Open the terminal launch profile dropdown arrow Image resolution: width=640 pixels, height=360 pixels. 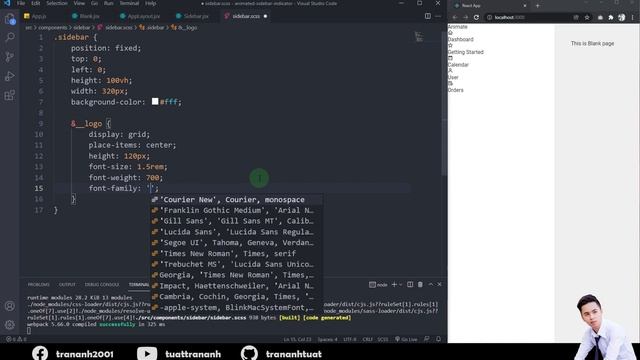[401, 284]
